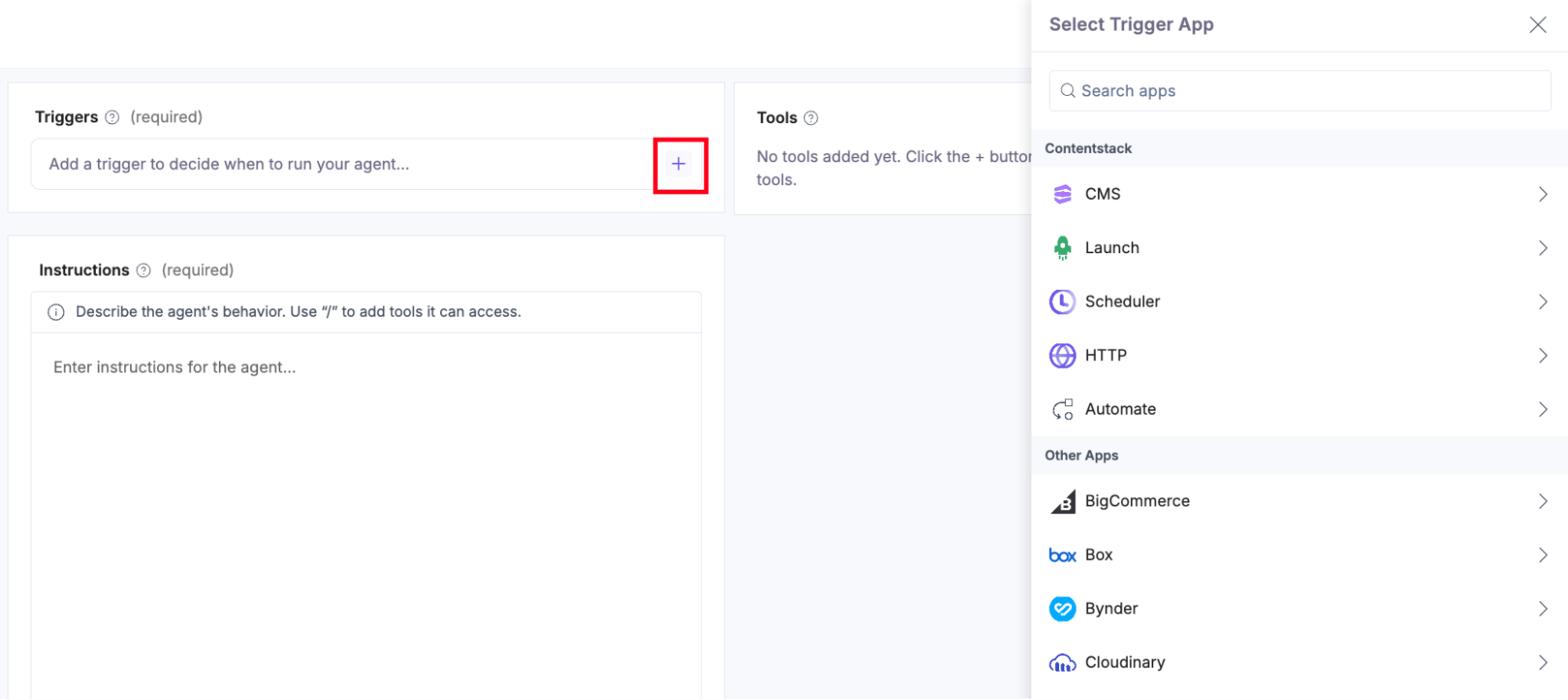Pick Scheduler as the trigger app
The image size is (1568, 700).
1300,301
